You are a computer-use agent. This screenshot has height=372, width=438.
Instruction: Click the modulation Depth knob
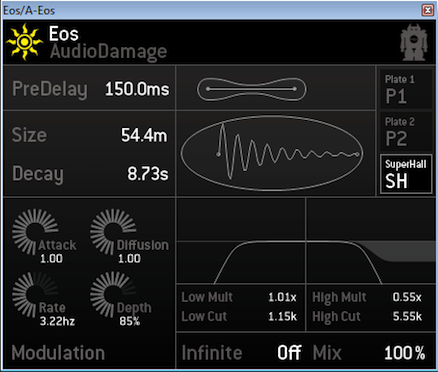pyautogui.click(x=112, y=293)
